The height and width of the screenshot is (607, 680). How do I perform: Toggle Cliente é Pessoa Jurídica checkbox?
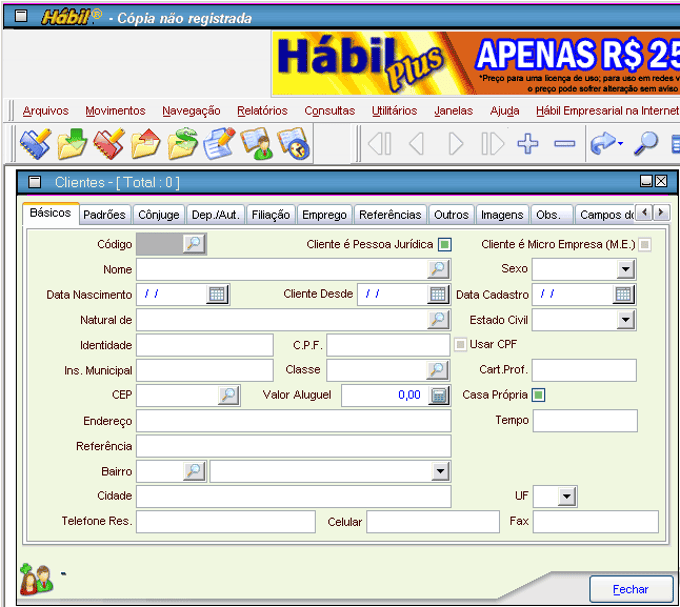[445, 245]
